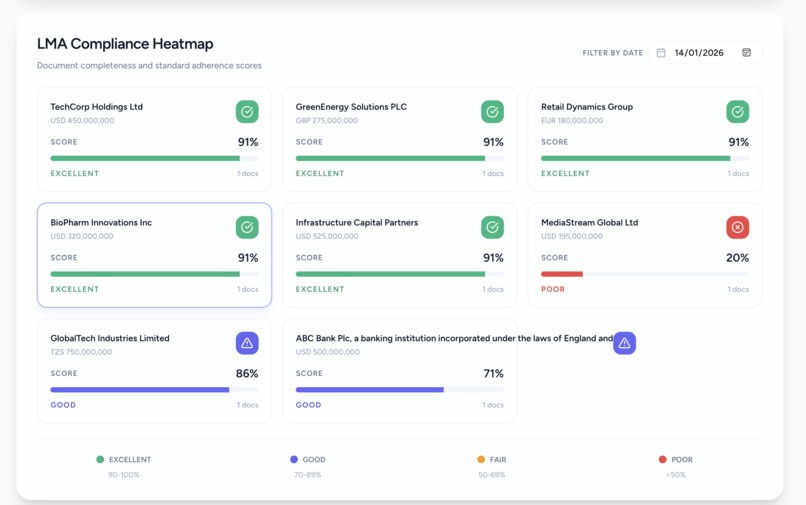Click TechCorp Holdings green check status icon

[247, 112]
